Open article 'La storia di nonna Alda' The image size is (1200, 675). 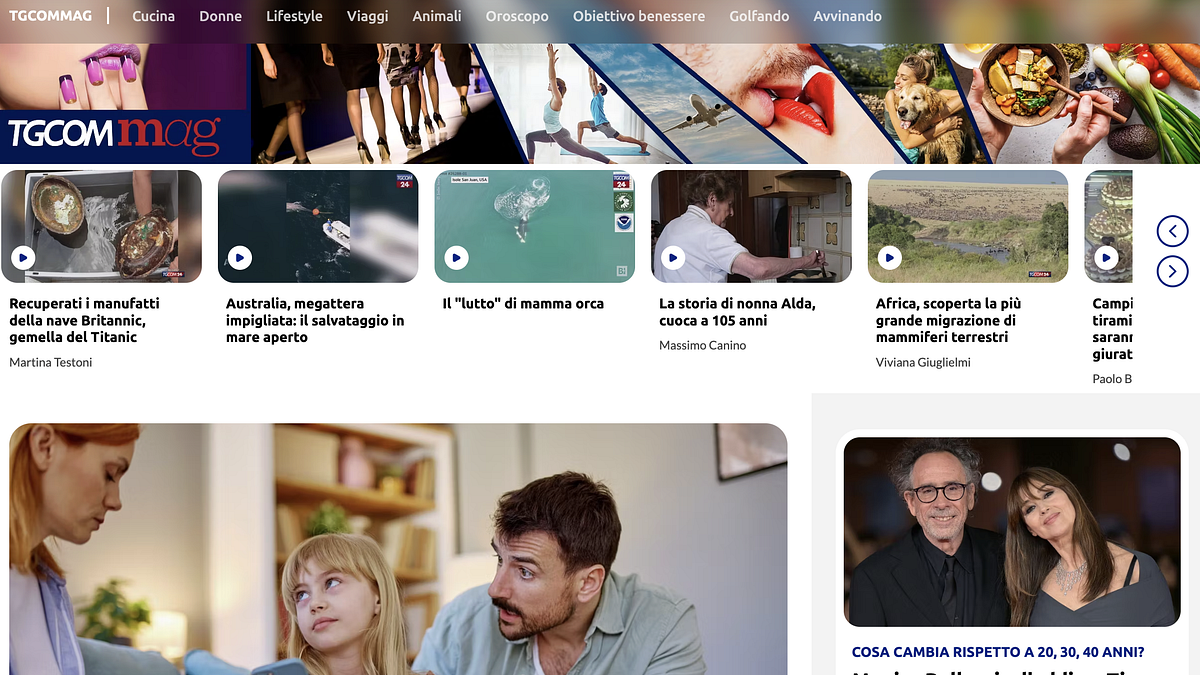pyautogui.click(x=737, y=312)
